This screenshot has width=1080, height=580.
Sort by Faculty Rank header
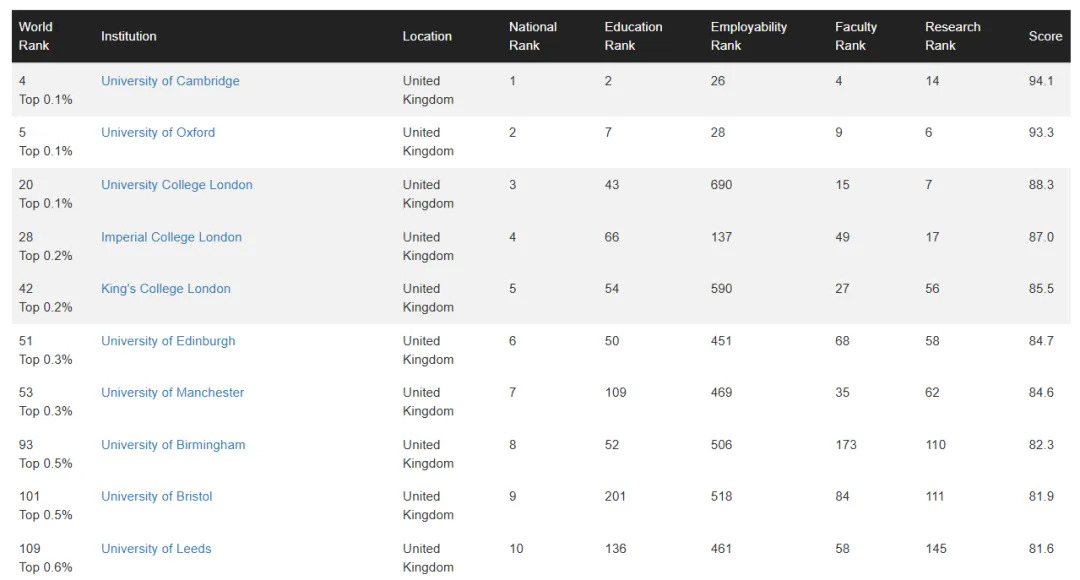855,36
